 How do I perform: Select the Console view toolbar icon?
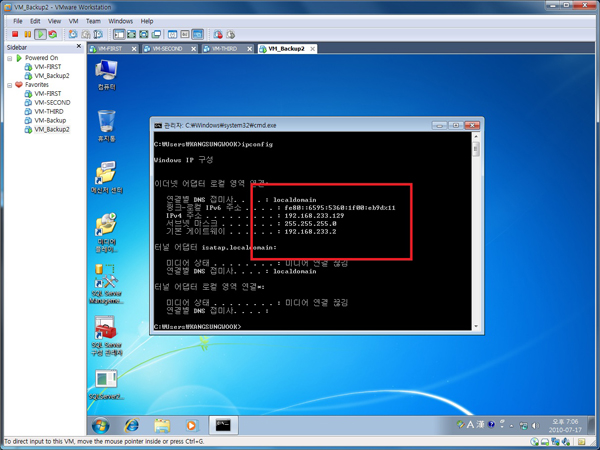197,34
